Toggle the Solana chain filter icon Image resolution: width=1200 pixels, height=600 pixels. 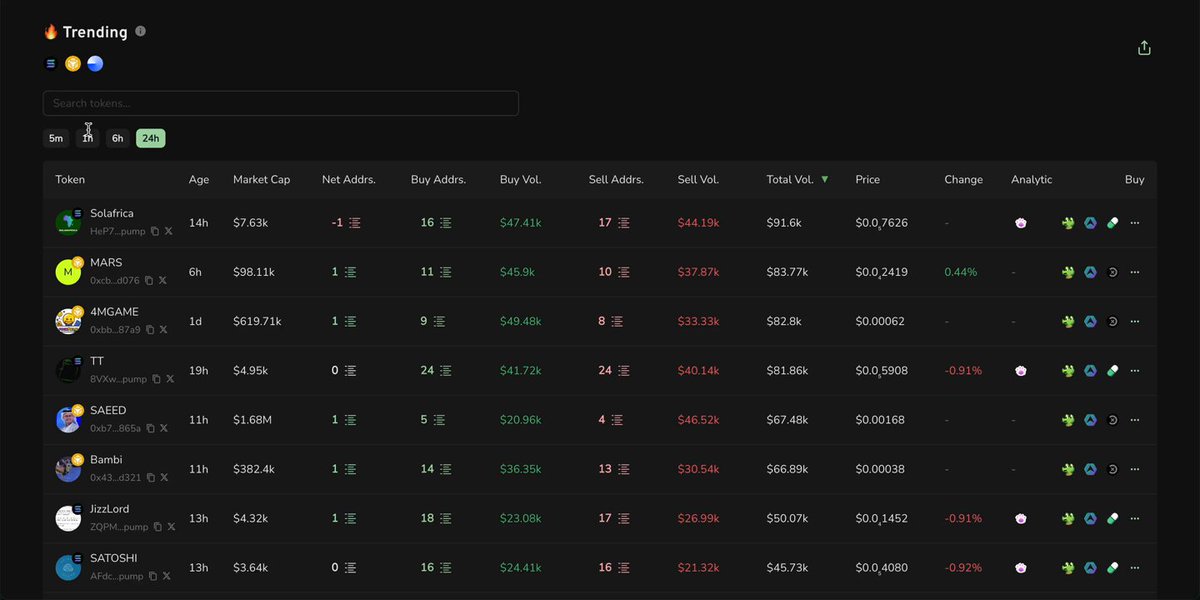51,64
